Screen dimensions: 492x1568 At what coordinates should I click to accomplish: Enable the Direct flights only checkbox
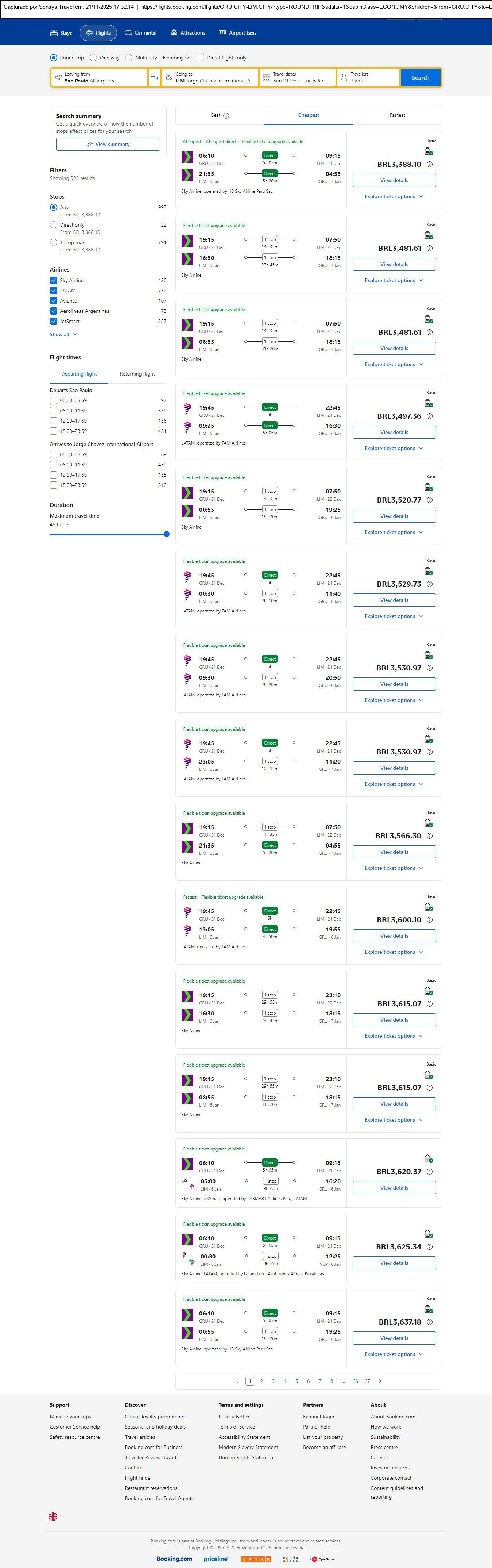[200, 58]
